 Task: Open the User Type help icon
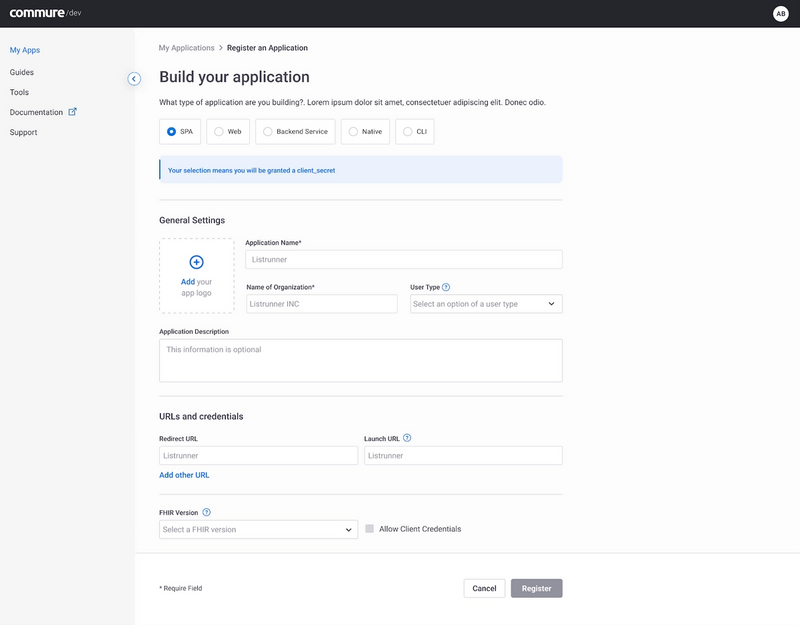446,287
